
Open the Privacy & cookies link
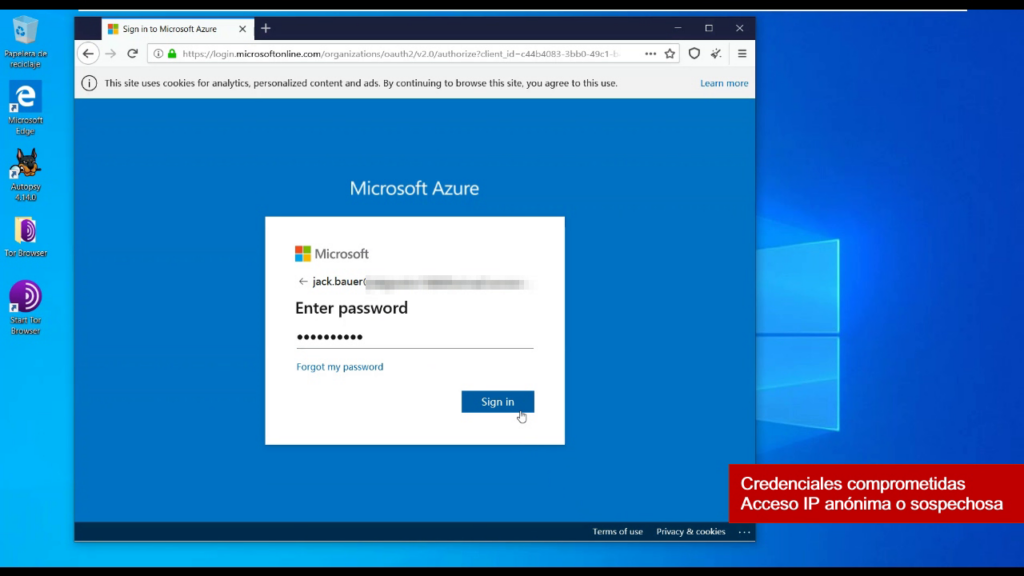[691, 532]
